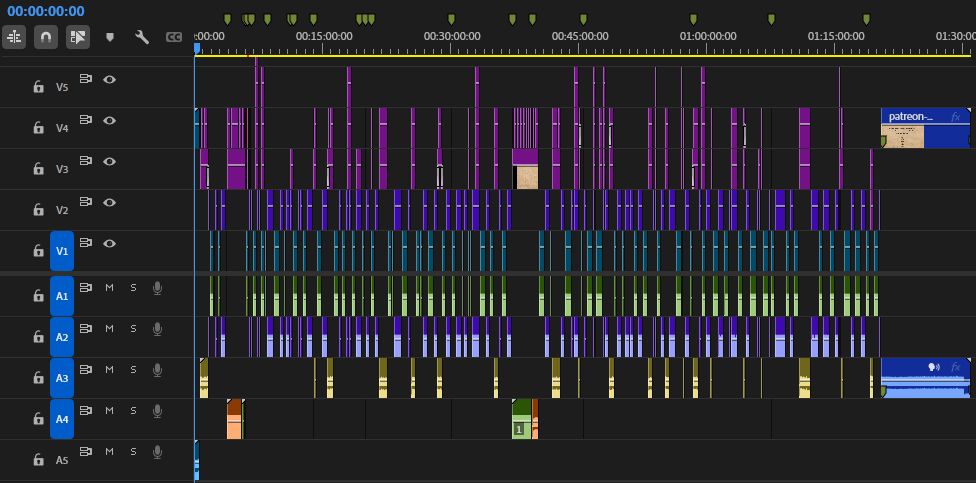976x483 pixels.
Task: Toggle sync lock on V5 track
Action: click(86, 79)
